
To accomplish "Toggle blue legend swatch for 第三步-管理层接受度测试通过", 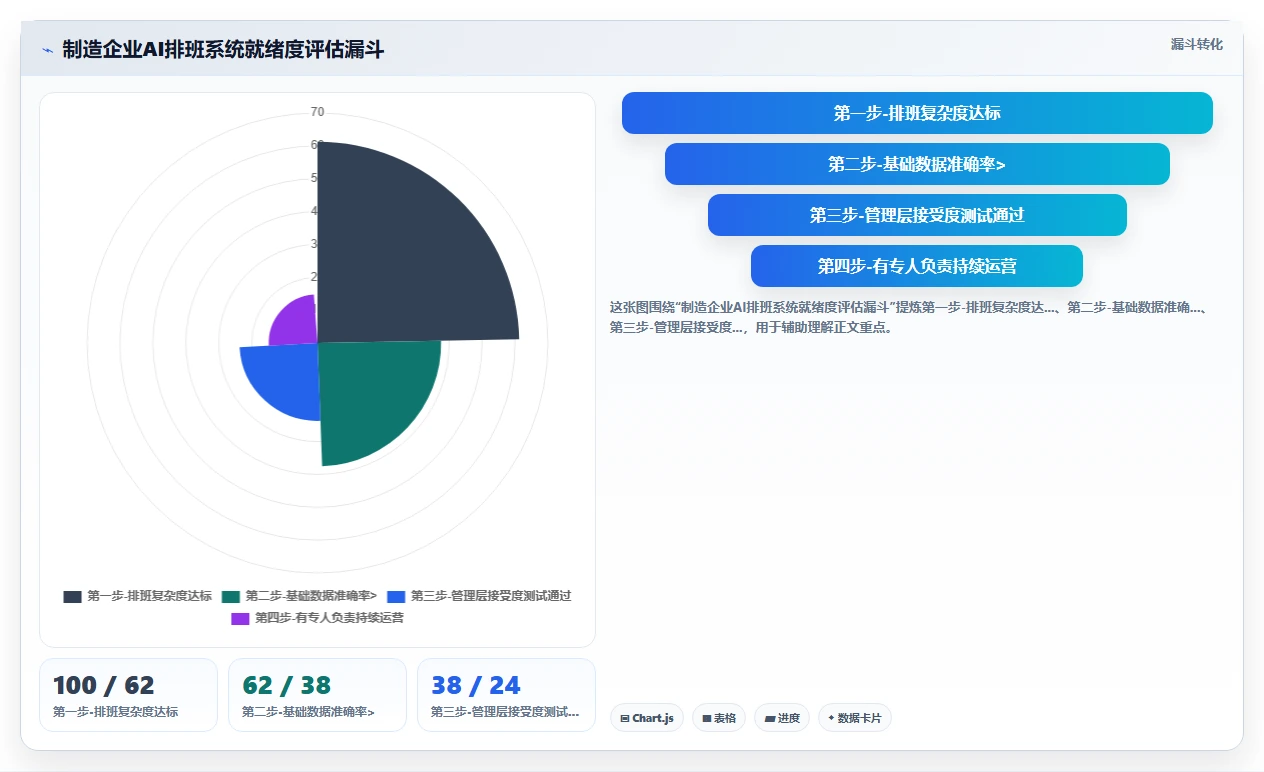I will [x=396, y=596].
